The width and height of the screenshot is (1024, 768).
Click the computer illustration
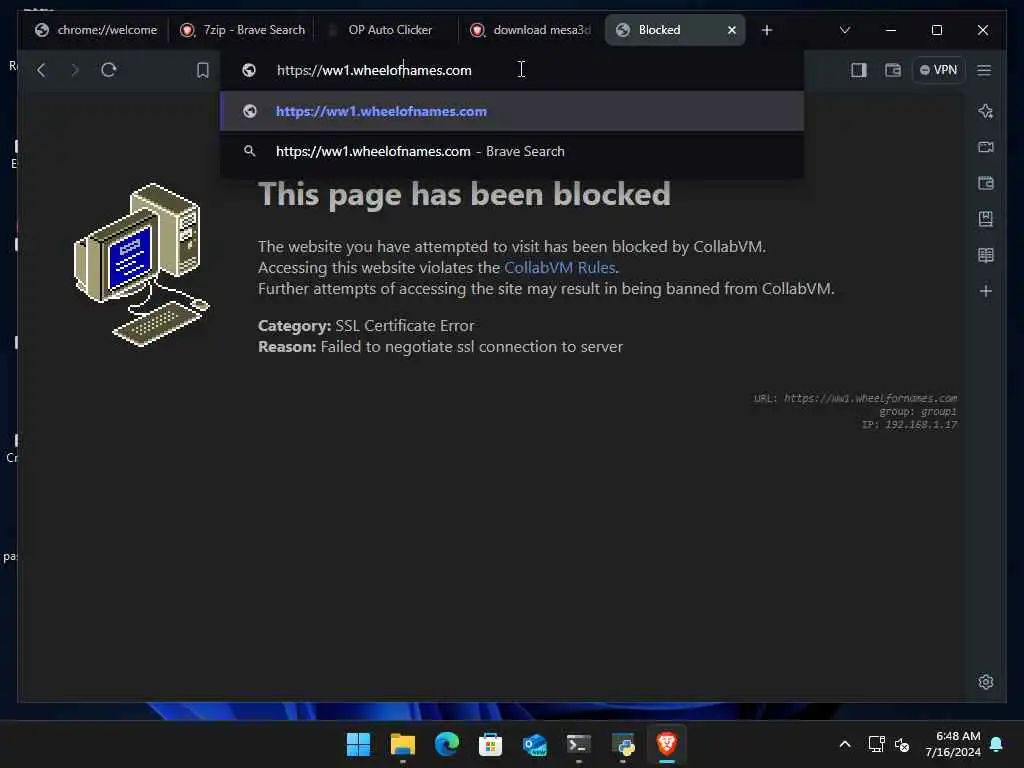point(141,264)
